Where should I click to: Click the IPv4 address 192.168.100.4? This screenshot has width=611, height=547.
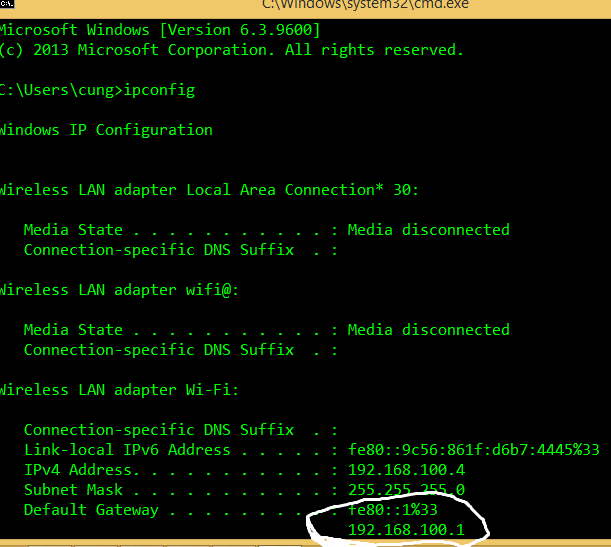[406, 470]
